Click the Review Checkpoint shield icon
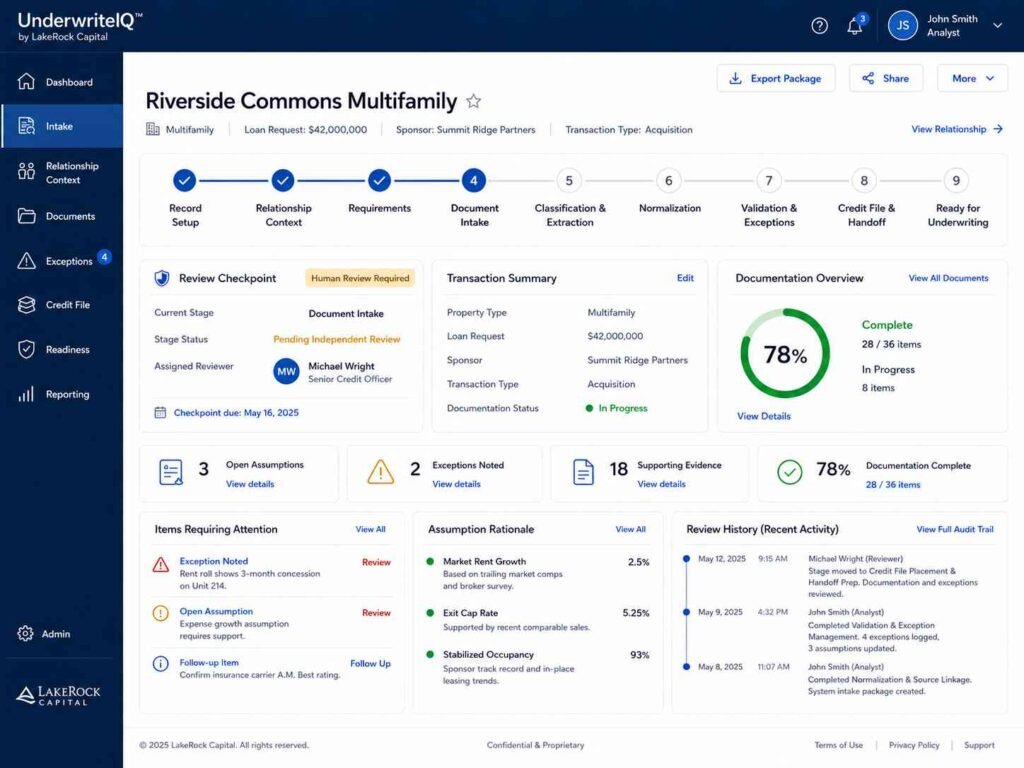This screenshot has height=768, width=1024. tap(161, 278)
